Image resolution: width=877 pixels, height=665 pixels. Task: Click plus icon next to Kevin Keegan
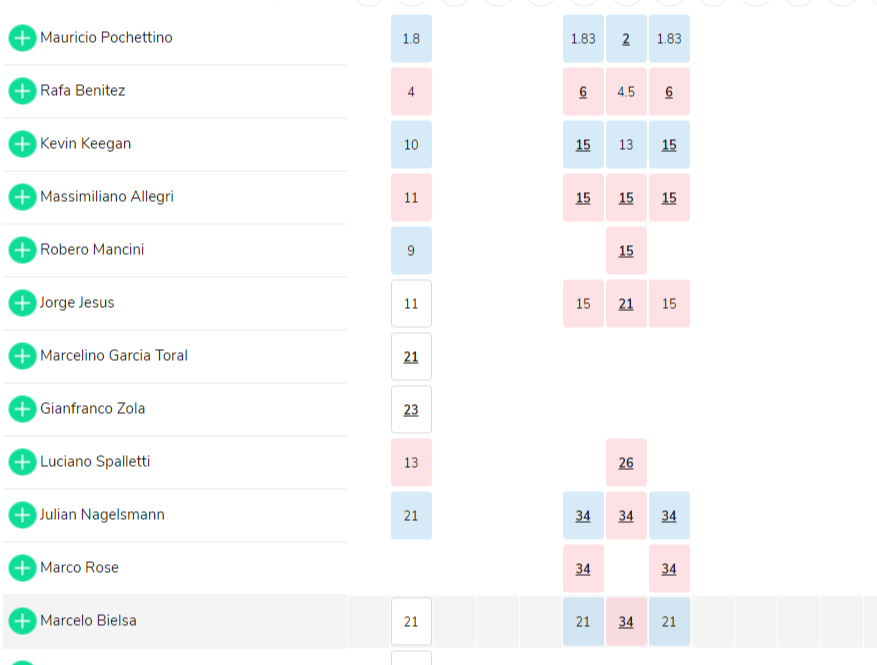pos(22,144)
